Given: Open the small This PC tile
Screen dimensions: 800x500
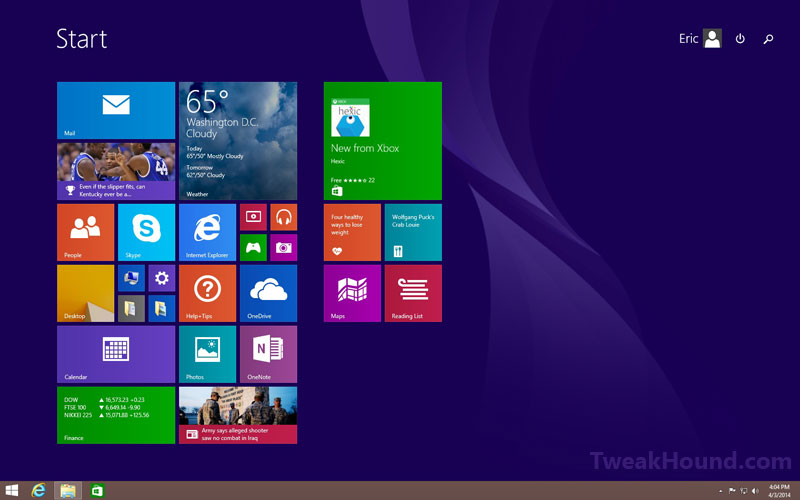Looking at the screenshot, I should [131, 278].
